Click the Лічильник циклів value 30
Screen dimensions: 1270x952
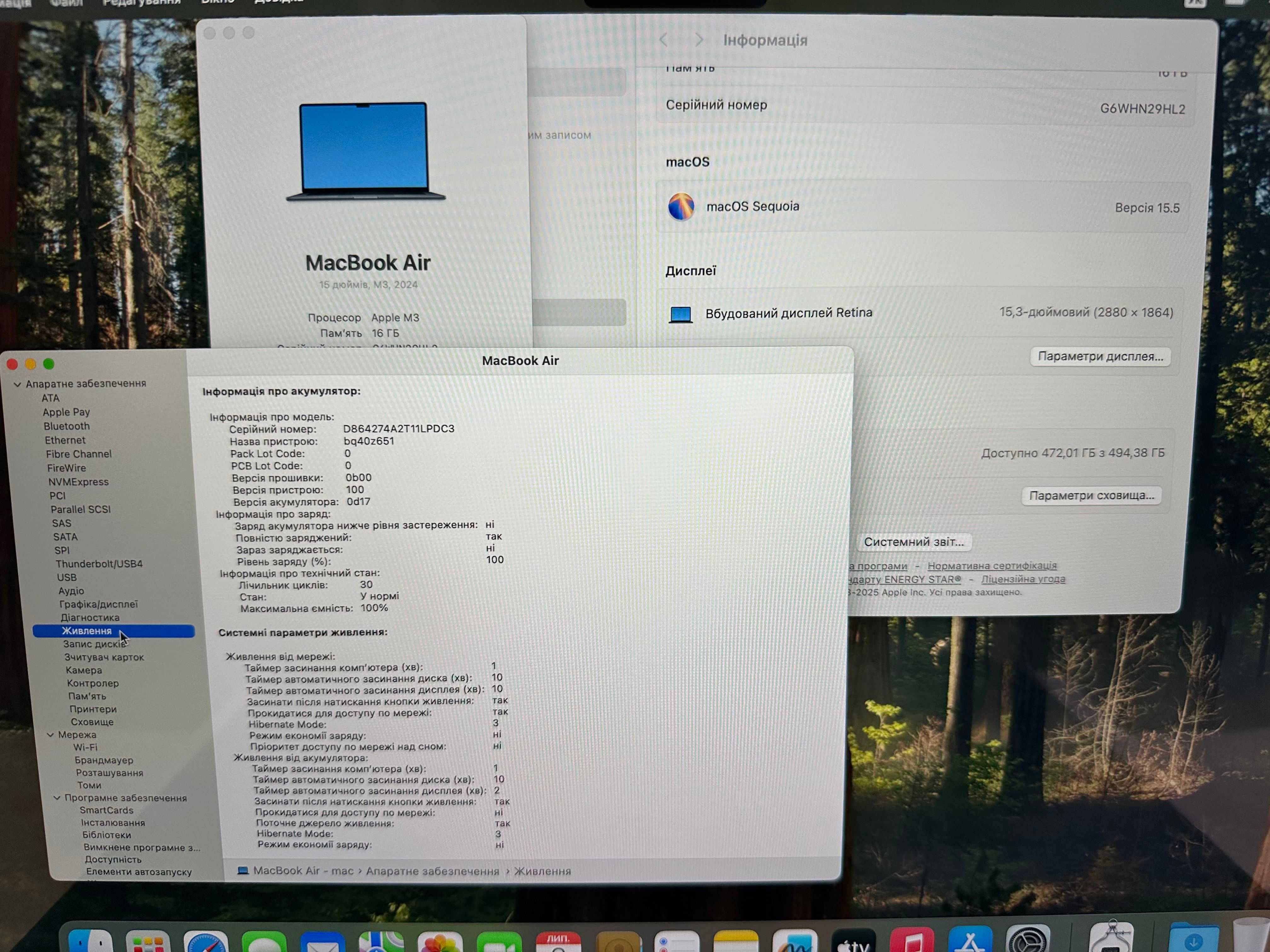point(366,584)
